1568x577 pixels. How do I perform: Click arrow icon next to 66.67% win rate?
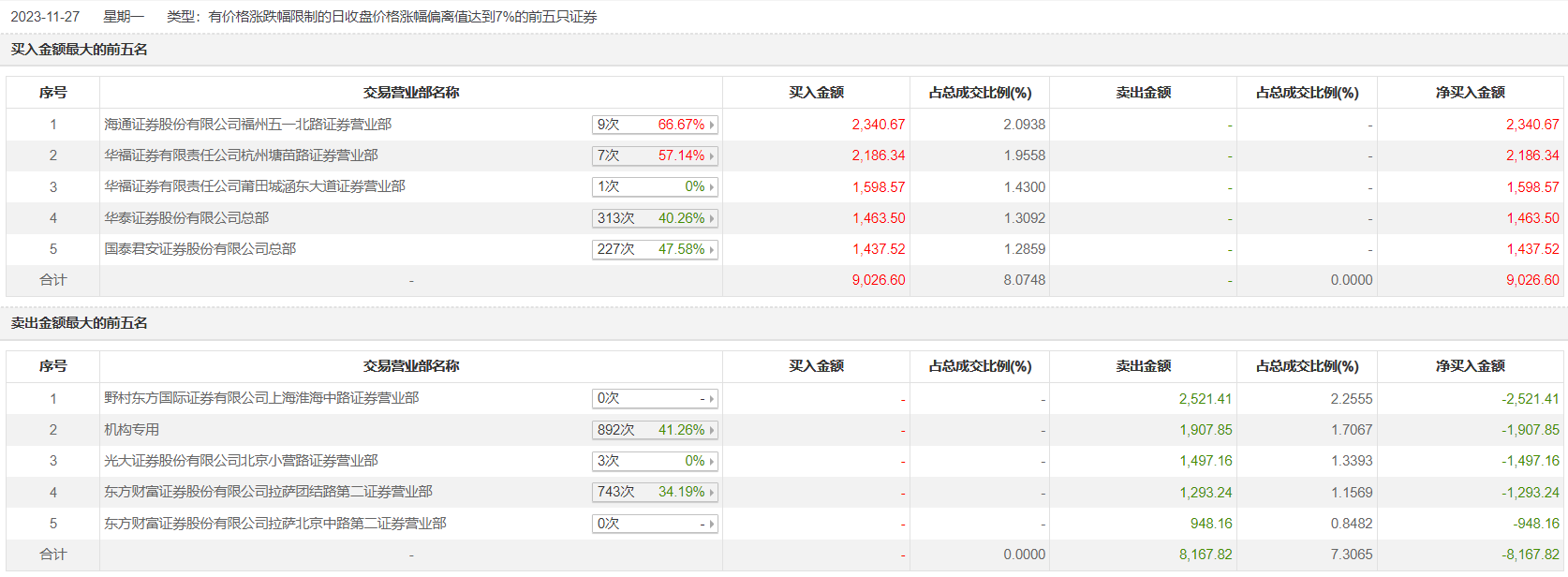click(x=712, y=125)
